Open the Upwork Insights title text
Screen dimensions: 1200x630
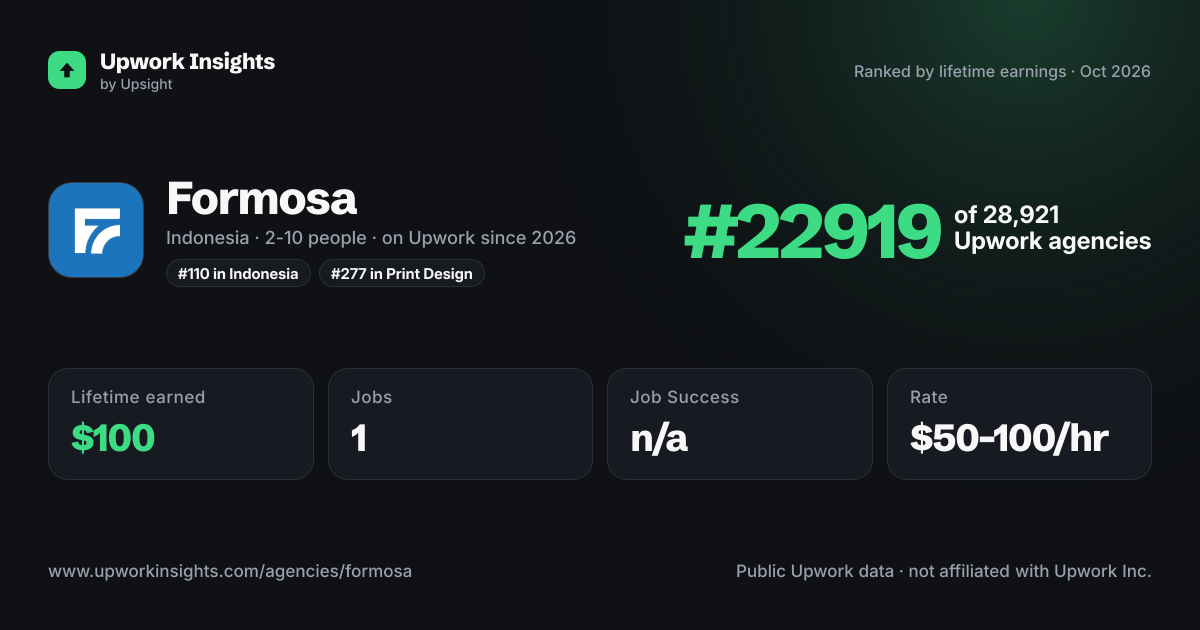click(x=187, y=61)
